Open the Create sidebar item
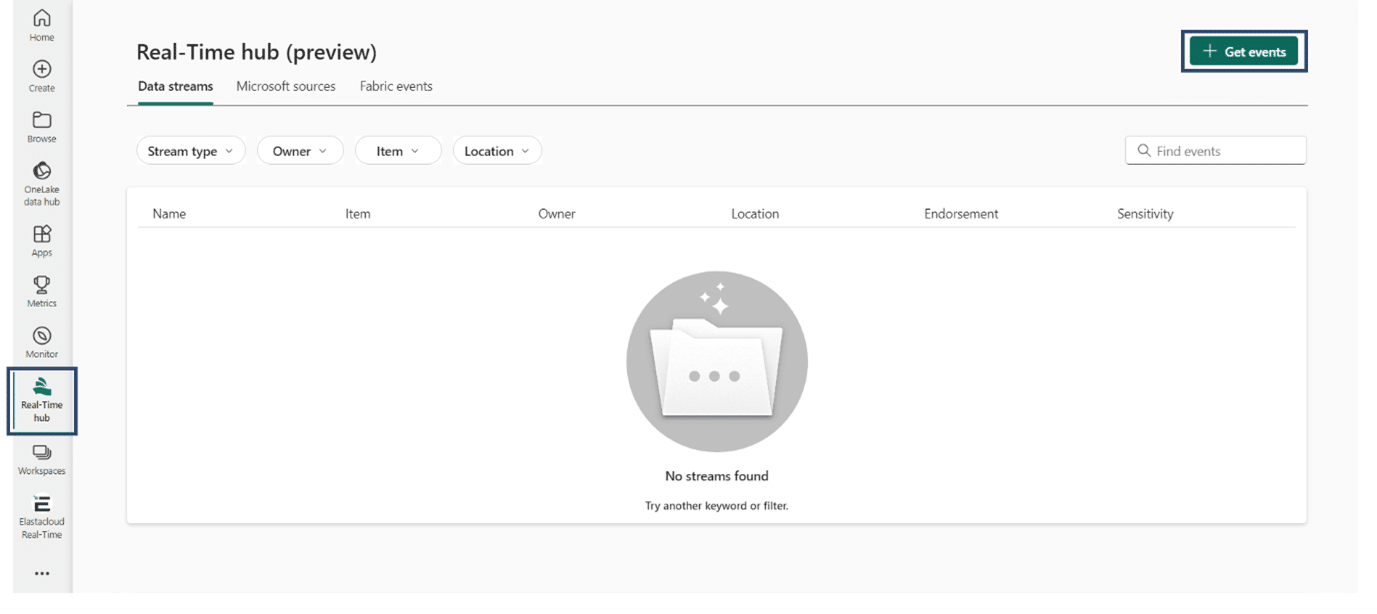The height and width of the screenshot is (614, 1377). 42,76
